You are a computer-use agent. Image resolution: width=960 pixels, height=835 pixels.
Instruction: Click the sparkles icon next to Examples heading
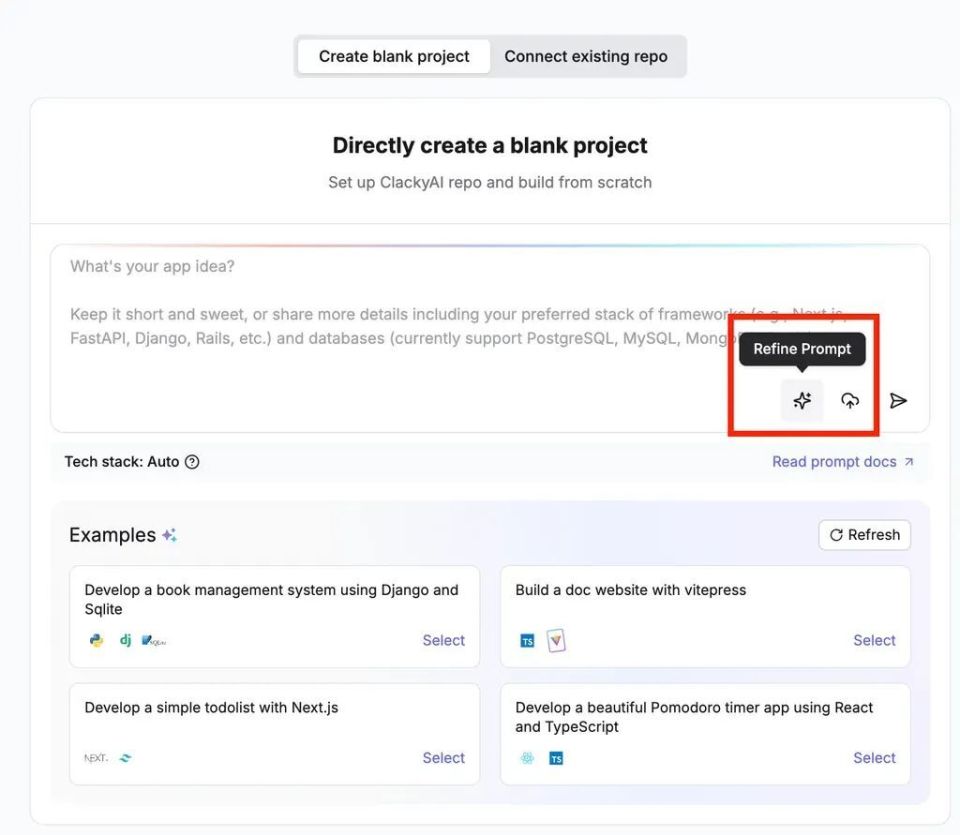[169, 535]
